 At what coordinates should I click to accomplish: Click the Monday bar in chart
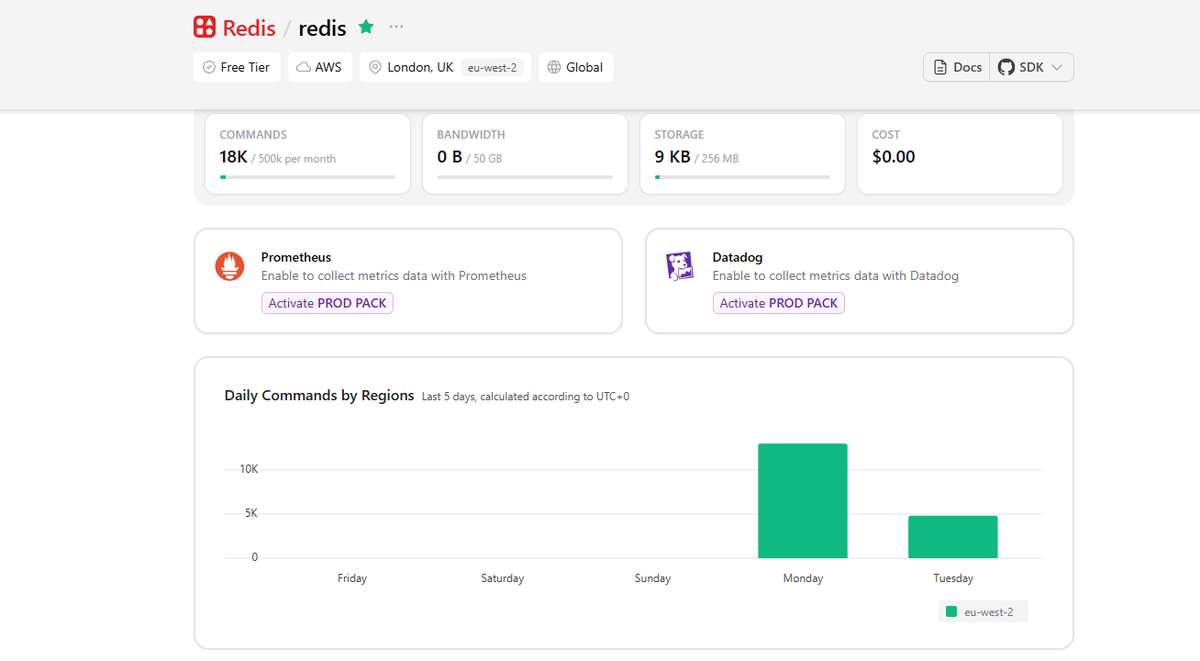(x=803, y=500)
